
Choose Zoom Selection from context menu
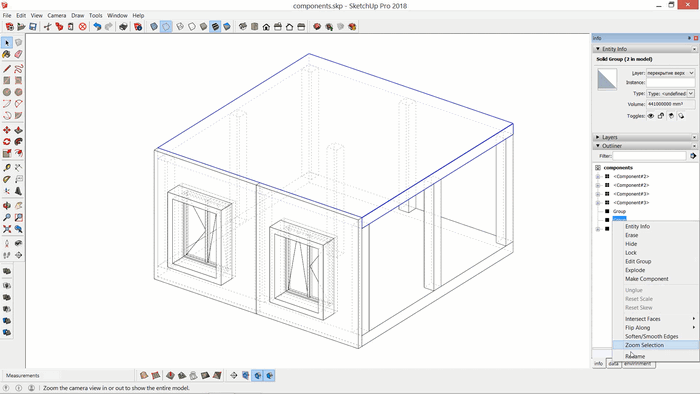[x=655, y=345]
